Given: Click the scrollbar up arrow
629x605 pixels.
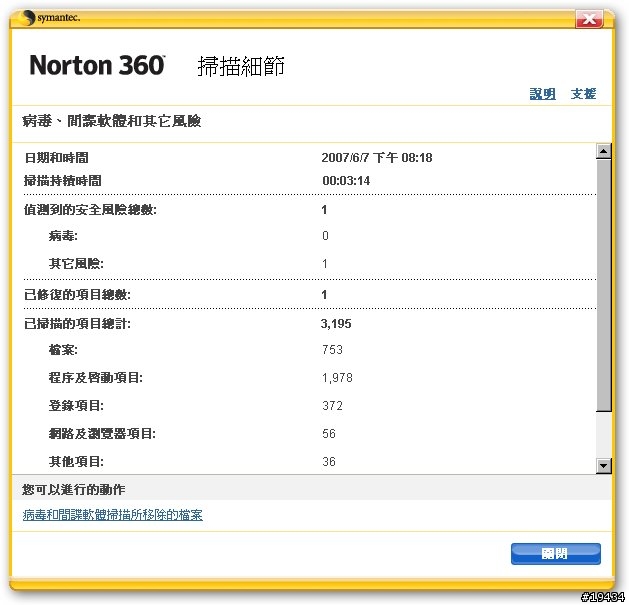Looking at the screenshot, I should [x=604, y=151].
